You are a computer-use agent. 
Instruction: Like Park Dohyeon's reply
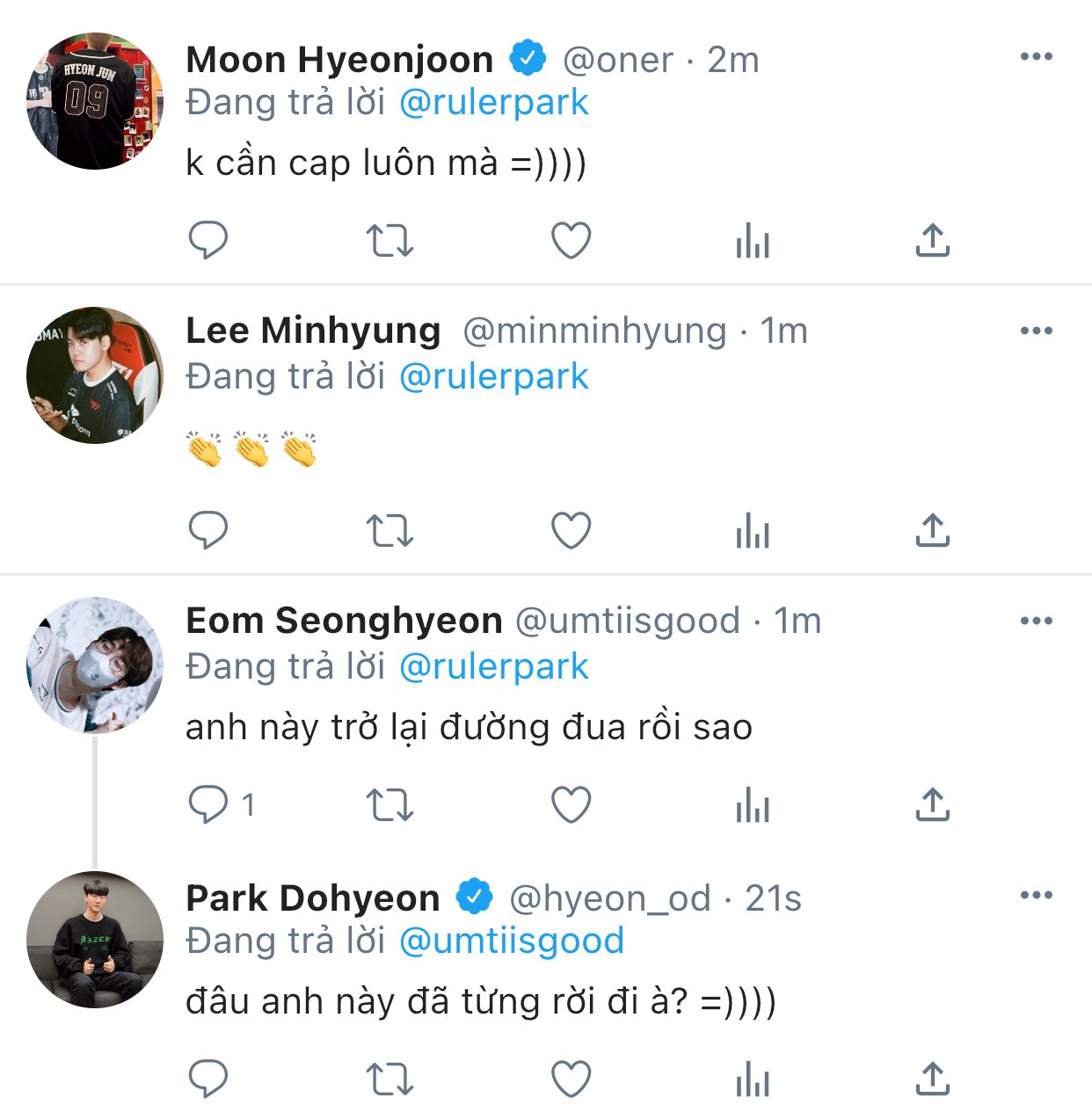tap(571, 1079)
